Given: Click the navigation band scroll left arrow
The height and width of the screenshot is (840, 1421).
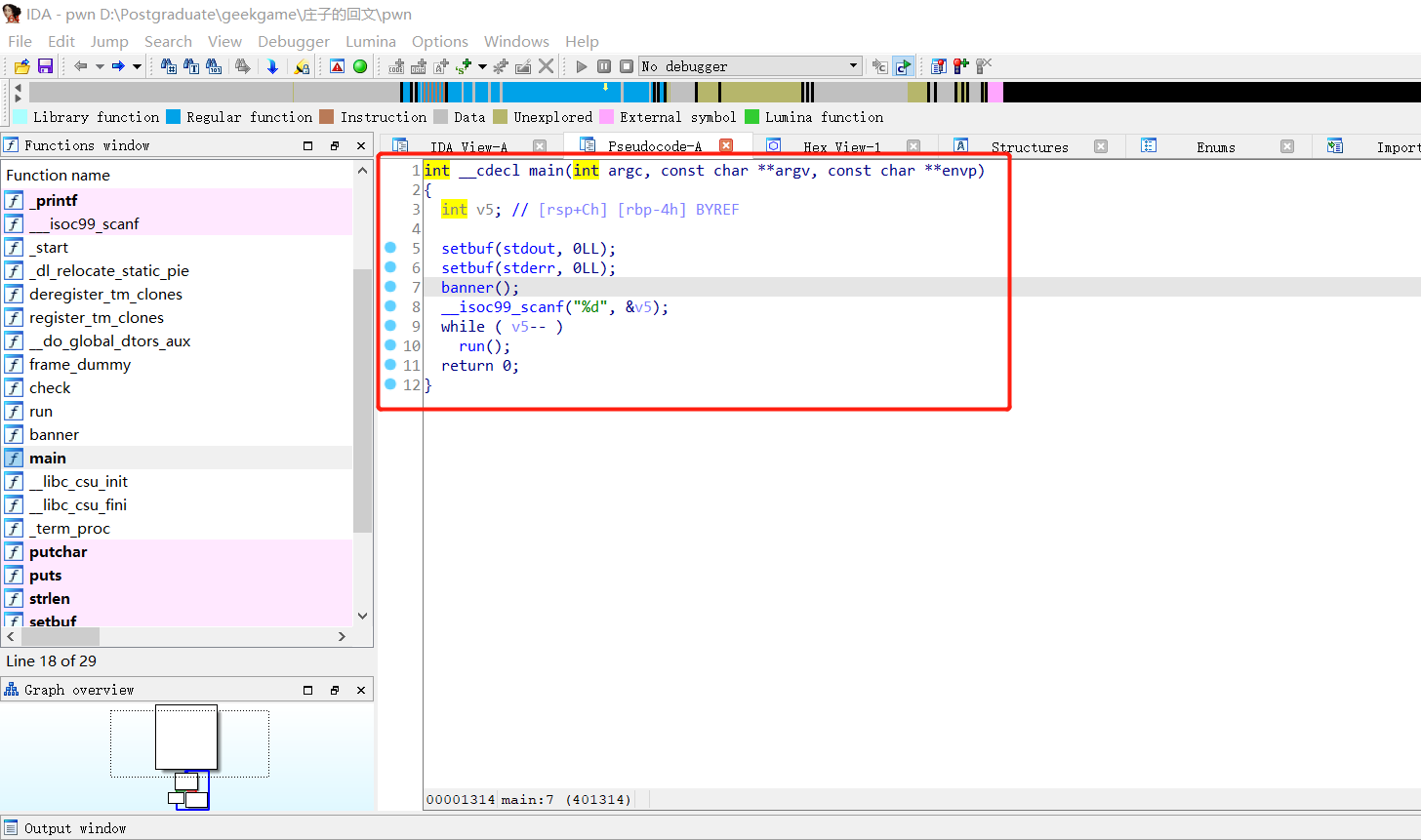Looking at the screenshot, I should click(x=17, y=87).
